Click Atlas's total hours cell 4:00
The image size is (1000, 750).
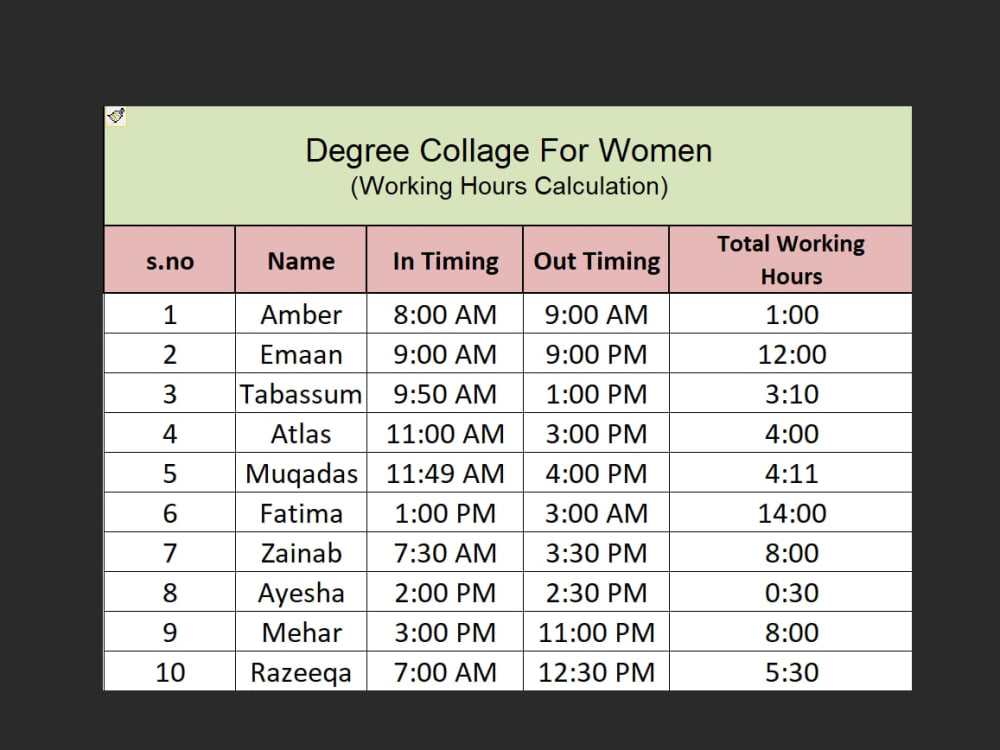pos(791,434)
